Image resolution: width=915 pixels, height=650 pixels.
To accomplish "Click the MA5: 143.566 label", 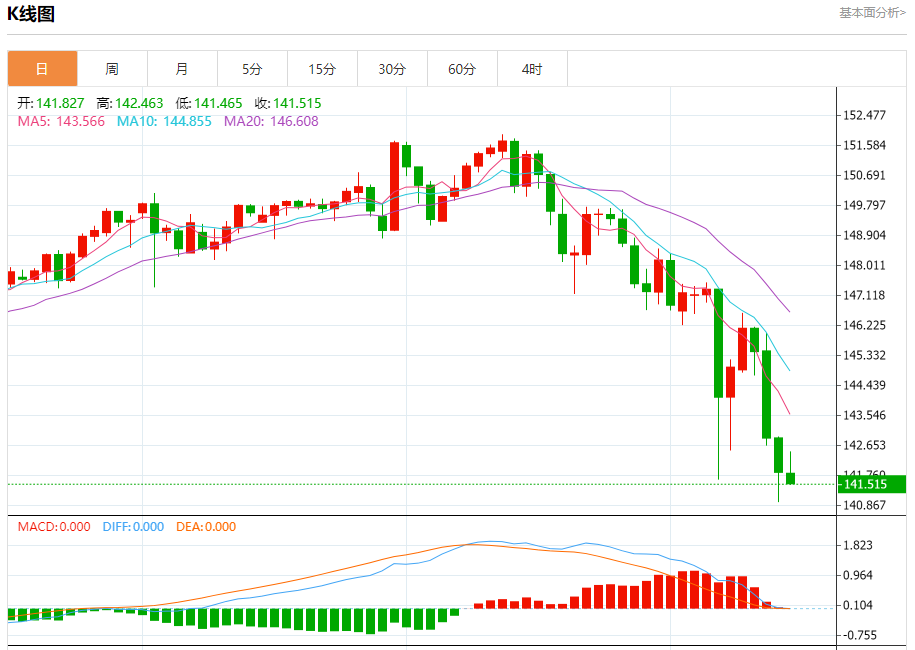I will [x=61, y=121].
